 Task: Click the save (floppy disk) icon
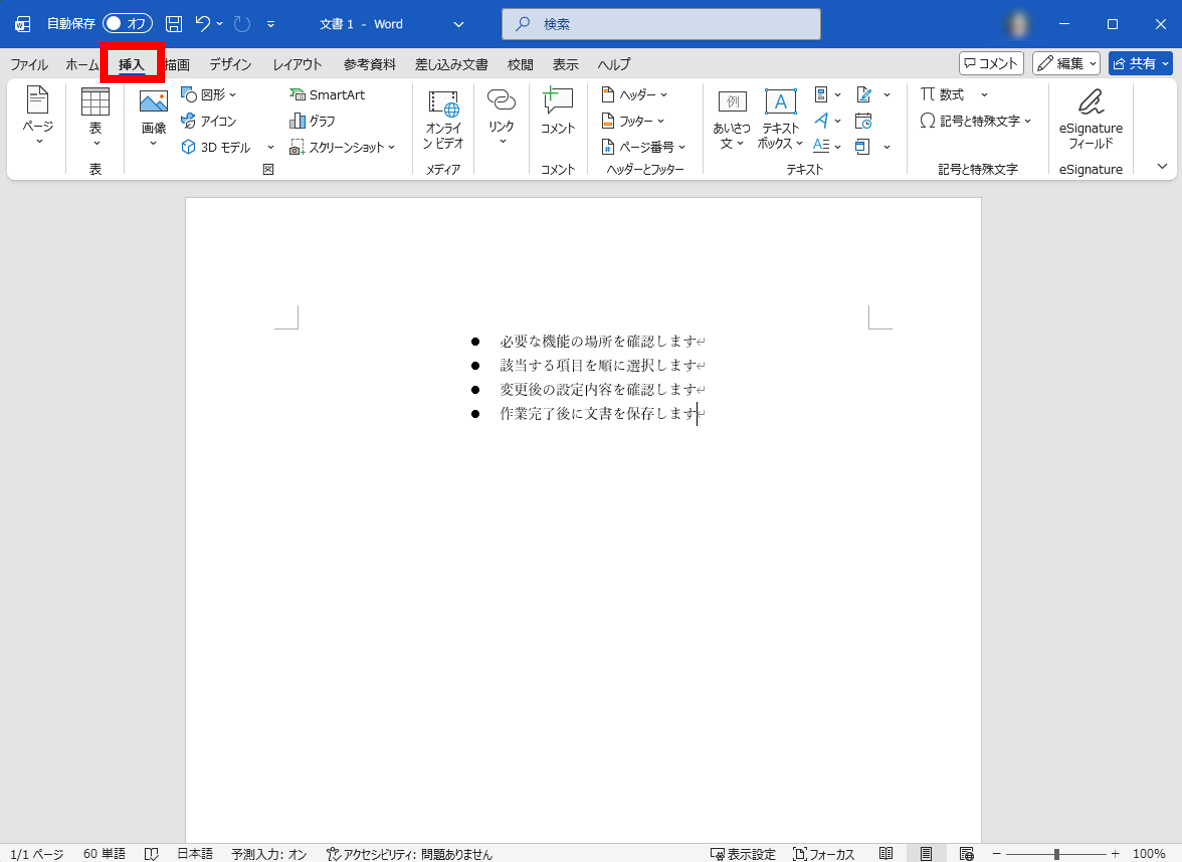[x=174, y=24]
